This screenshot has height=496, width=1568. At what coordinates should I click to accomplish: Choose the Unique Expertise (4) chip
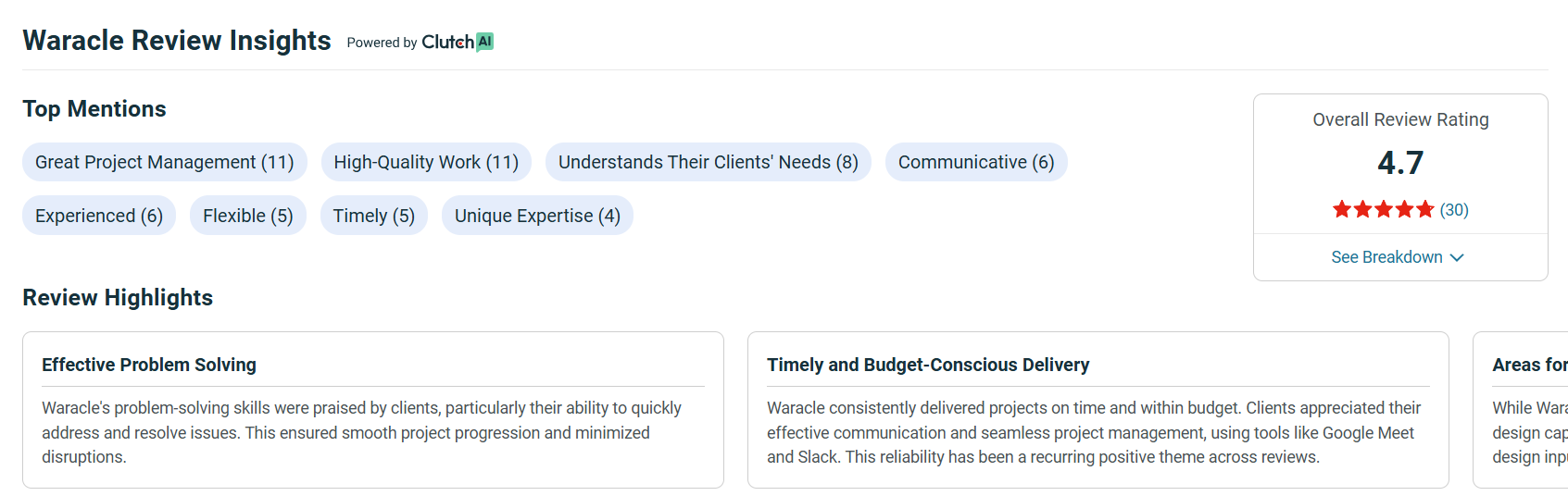coord(537,216)
